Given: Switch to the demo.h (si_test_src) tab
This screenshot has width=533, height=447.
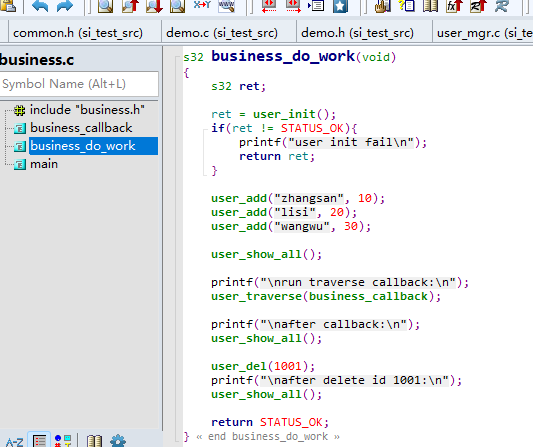Looking at the screenshot, I should point(357,33).
